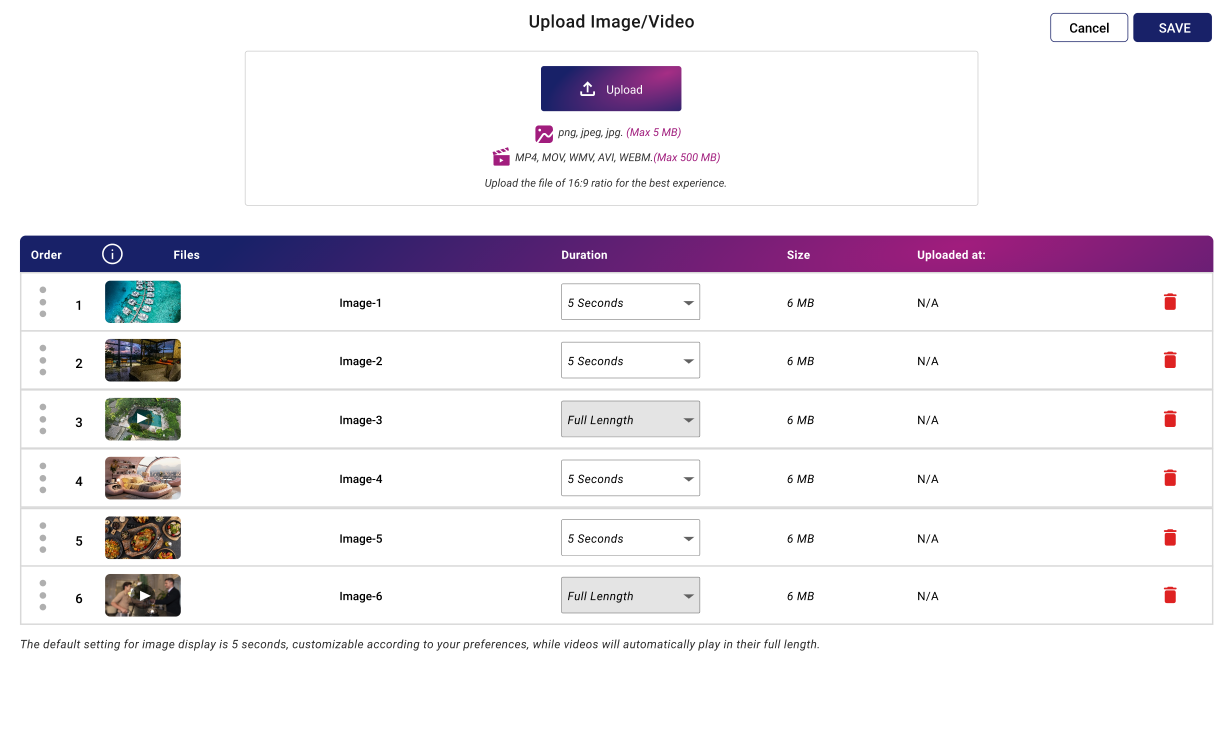Select the three-dot handle on row 5
The image size is (1223, 737).
click(x=43, y=537)
